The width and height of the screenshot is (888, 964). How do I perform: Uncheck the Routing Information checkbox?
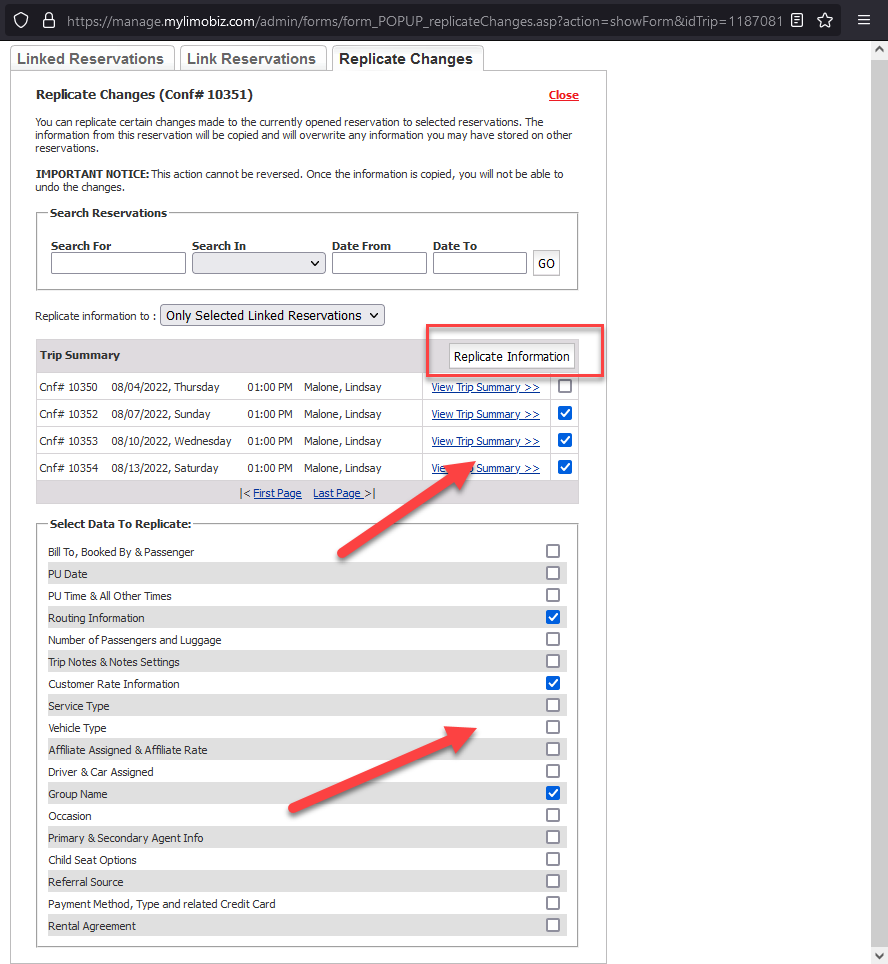(x=553, y=617)
